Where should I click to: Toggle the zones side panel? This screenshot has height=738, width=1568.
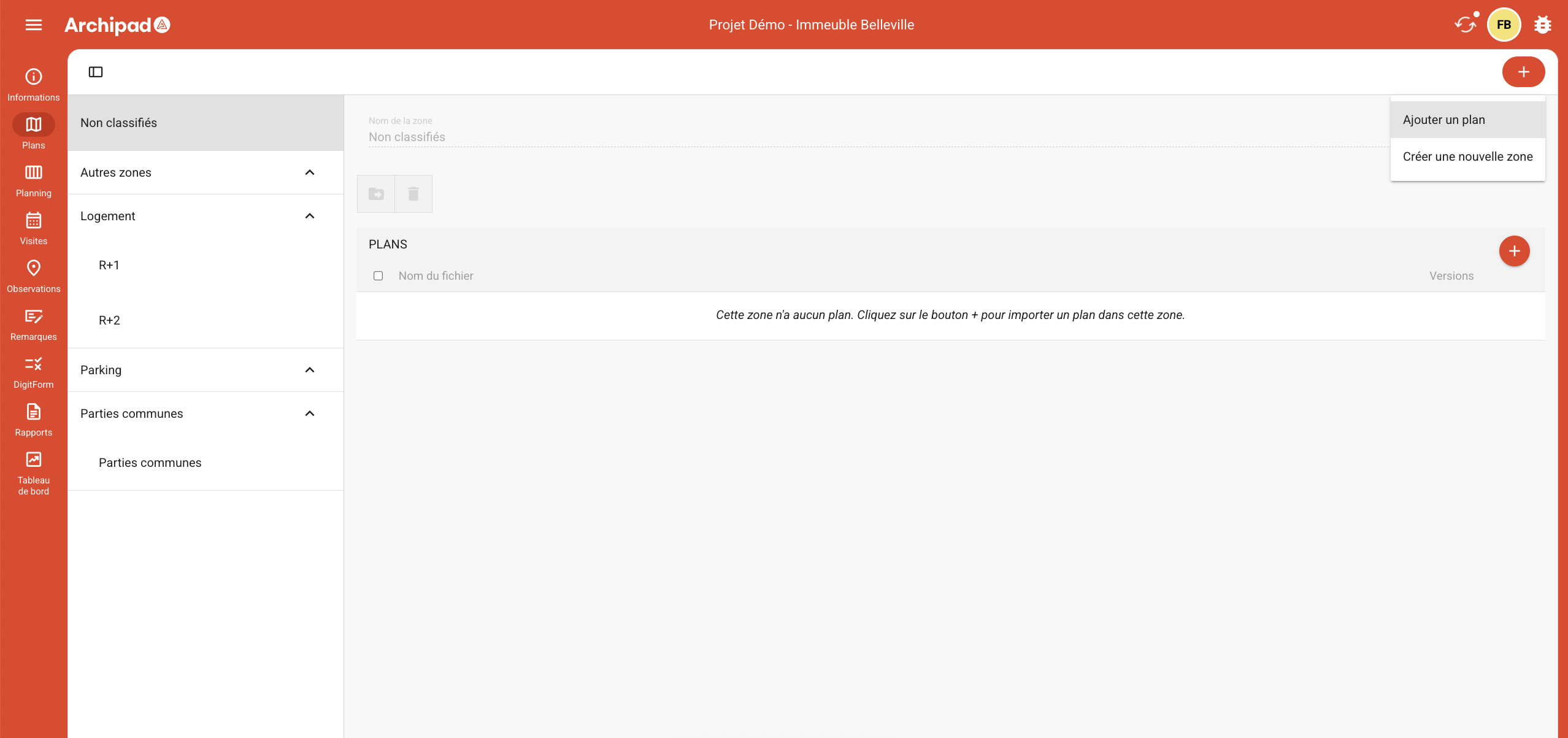pyautogui.click(x=96, y=72)
